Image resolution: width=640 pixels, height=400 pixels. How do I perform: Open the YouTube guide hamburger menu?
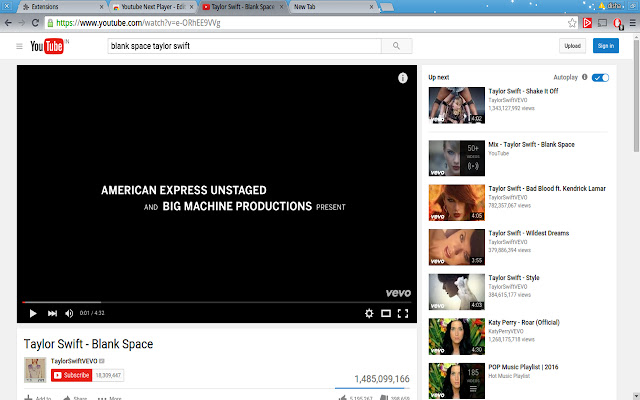pyautogui.click(x=19, y=46)
